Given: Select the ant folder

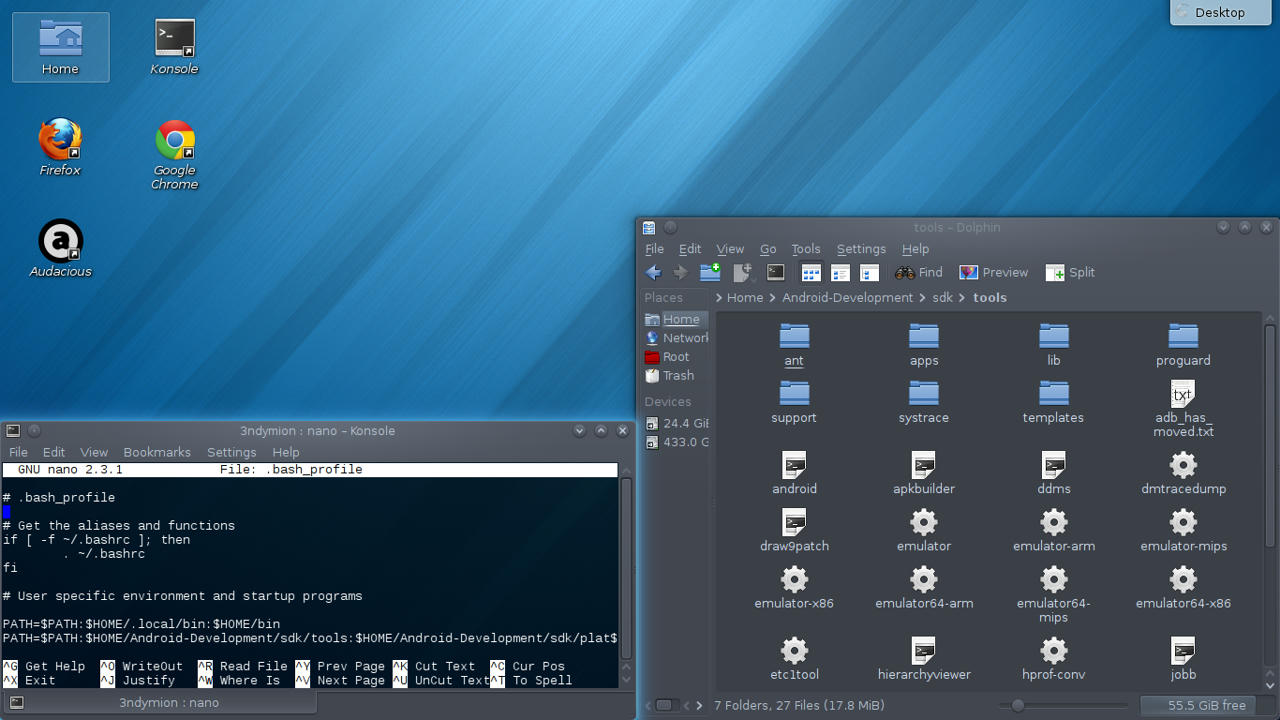Looking at the screenshot, I should click(794, 345).
